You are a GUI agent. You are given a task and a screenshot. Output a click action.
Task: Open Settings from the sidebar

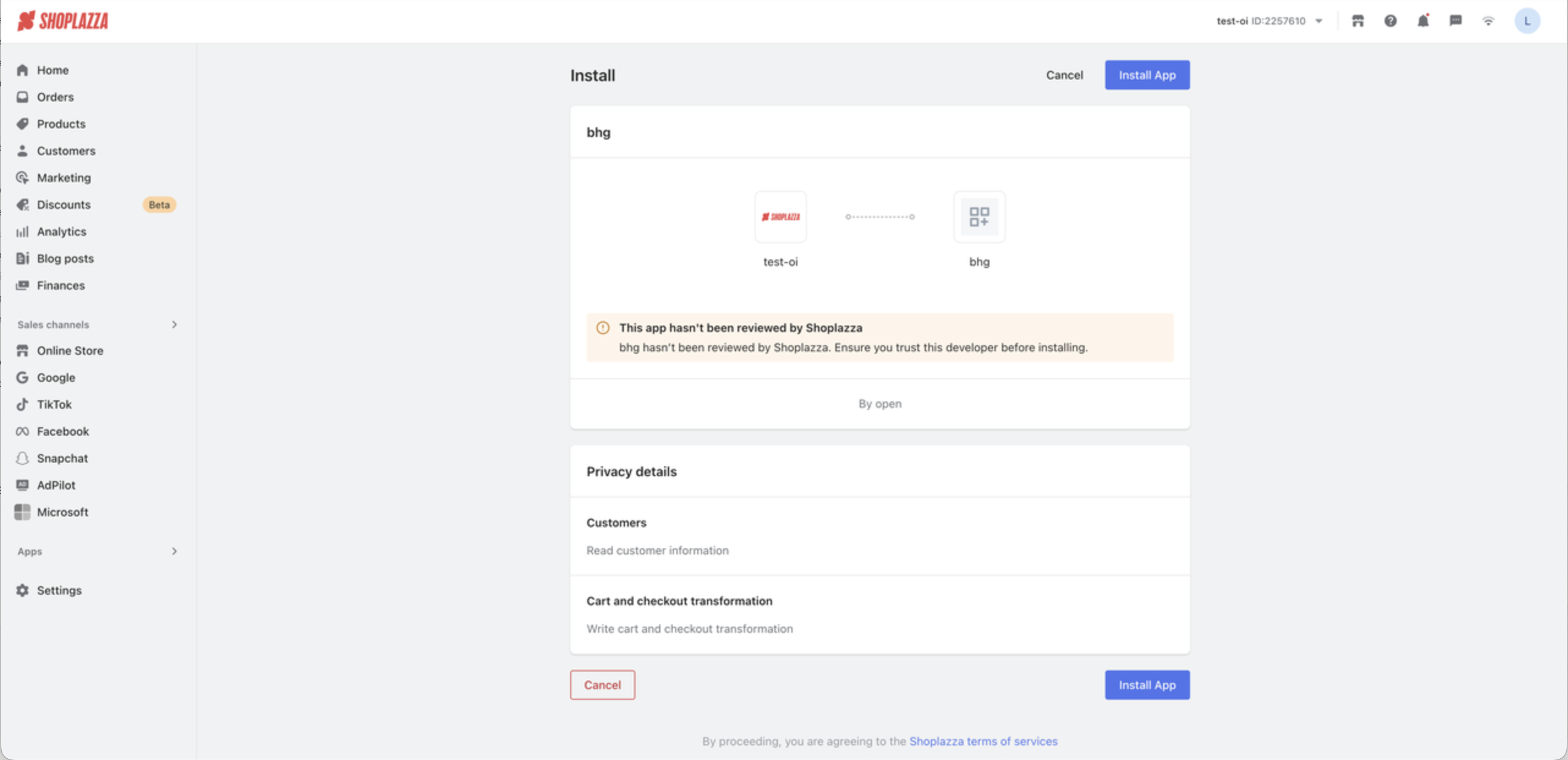click(x=59, y=590)
